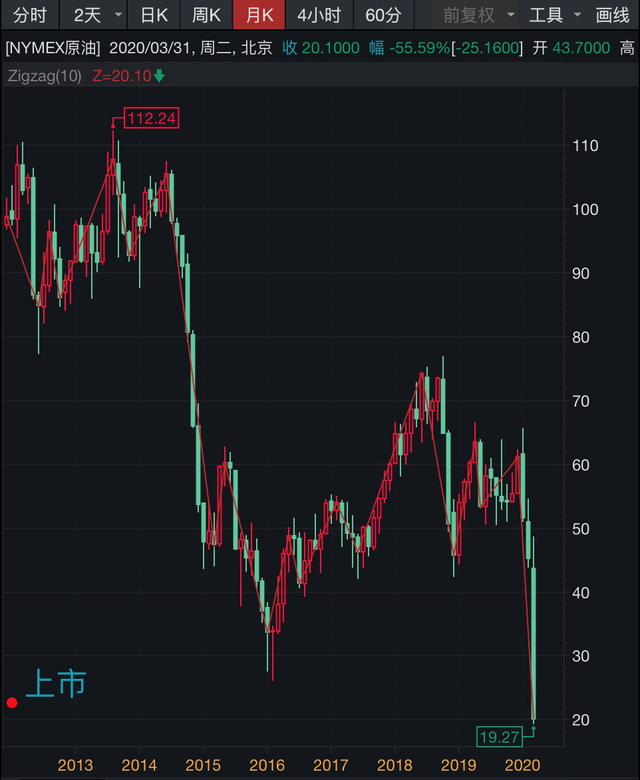
Task: Click the [NYMEX原油] symbol name
Action: point(53,48)
